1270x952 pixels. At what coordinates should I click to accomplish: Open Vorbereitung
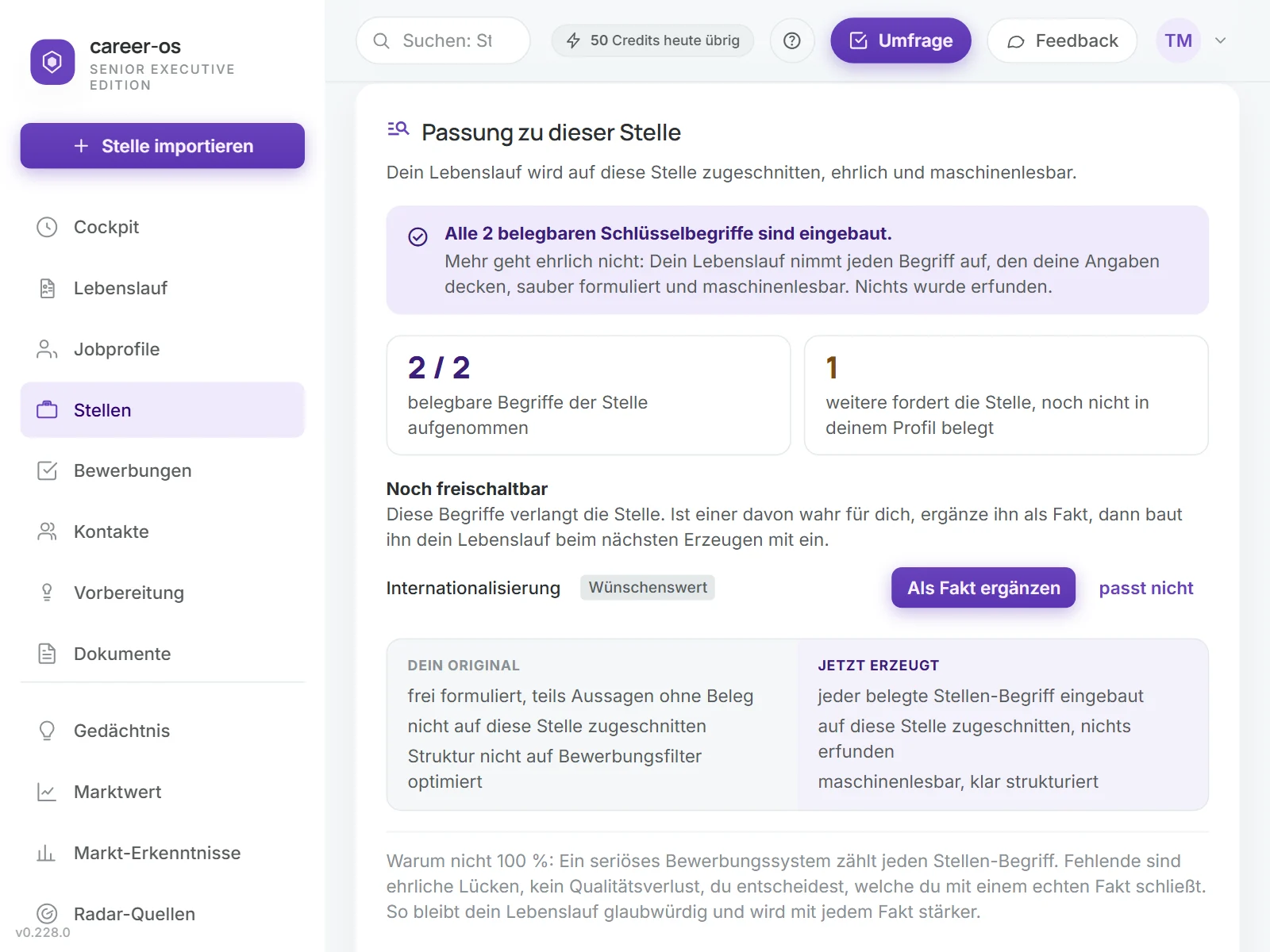163,593
